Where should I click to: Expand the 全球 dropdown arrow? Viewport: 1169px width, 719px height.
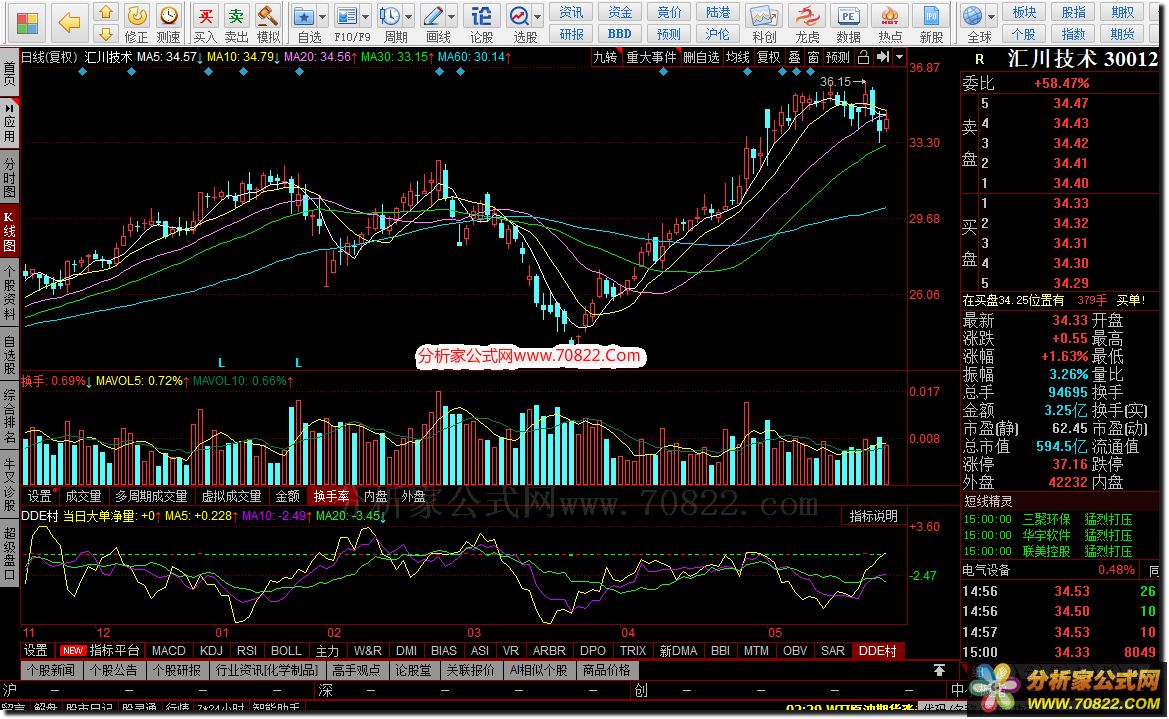(x=992, y=16)
